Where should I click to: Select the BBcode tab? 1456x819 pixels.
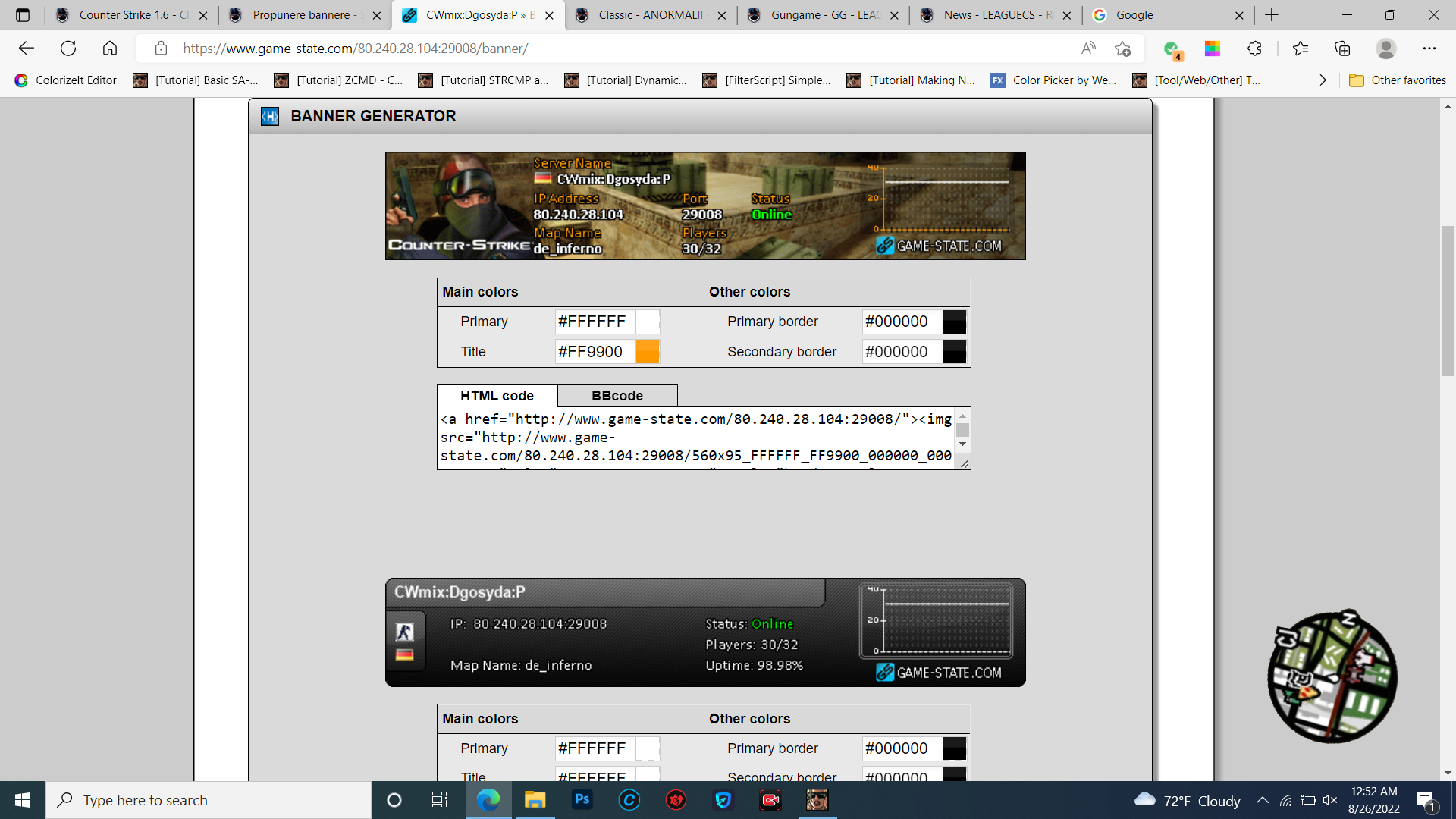click(x=617, y=396)
